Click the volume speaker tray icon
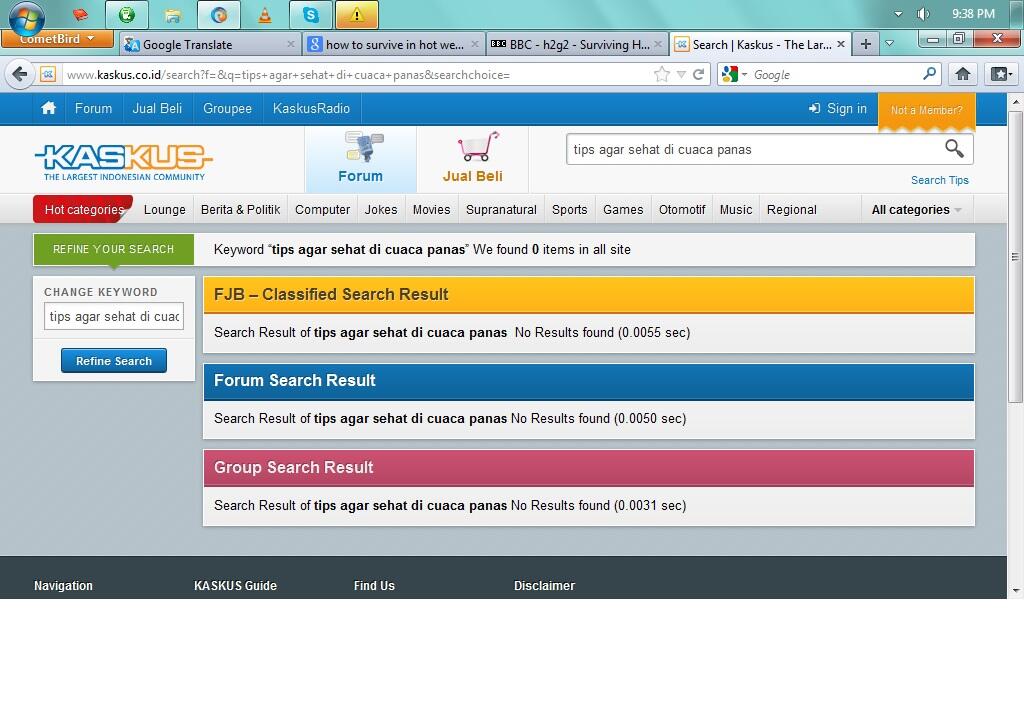 click(x=923, y=14)
